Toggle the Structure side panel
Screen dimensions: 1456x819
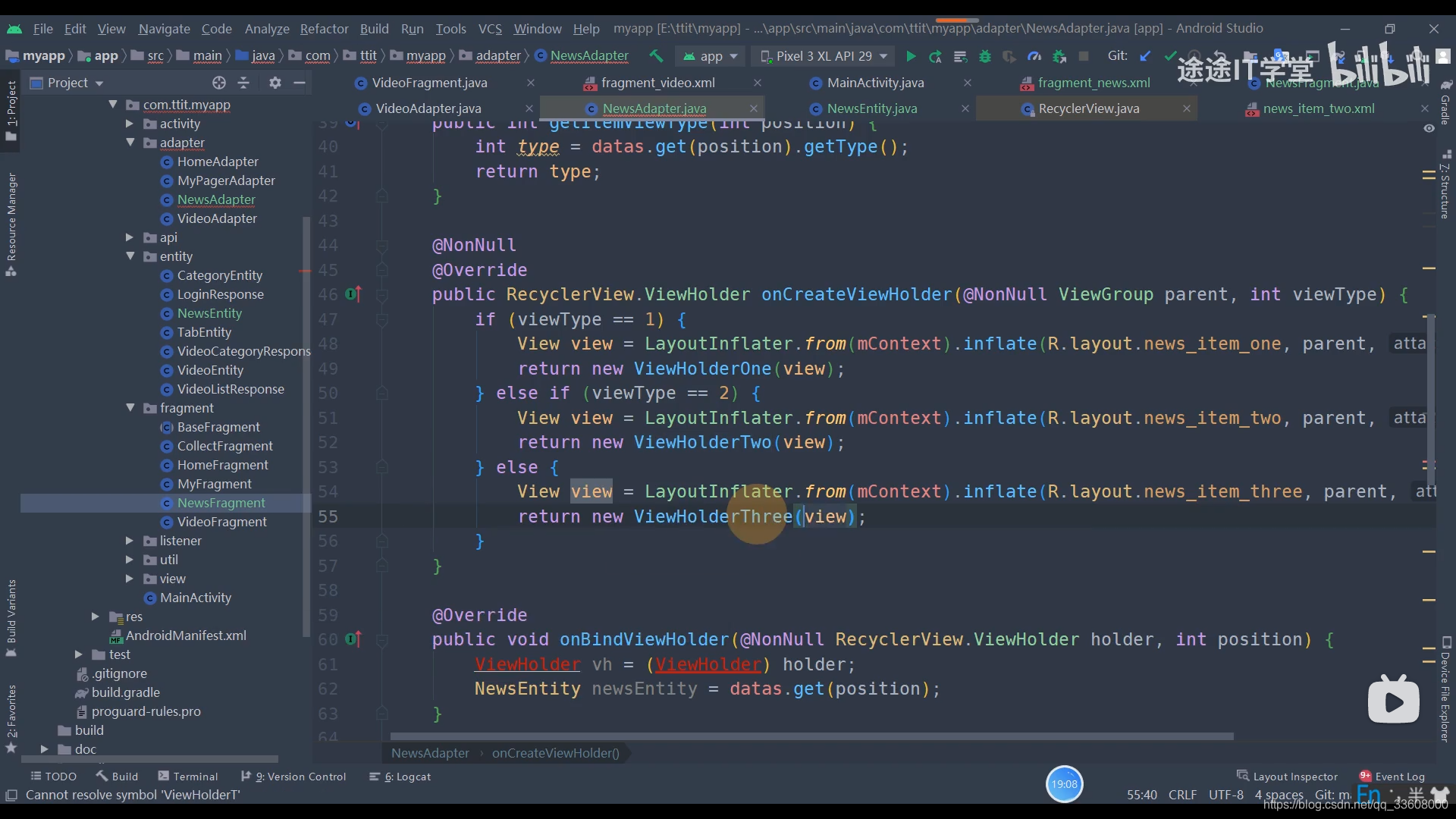[1445, 184]
